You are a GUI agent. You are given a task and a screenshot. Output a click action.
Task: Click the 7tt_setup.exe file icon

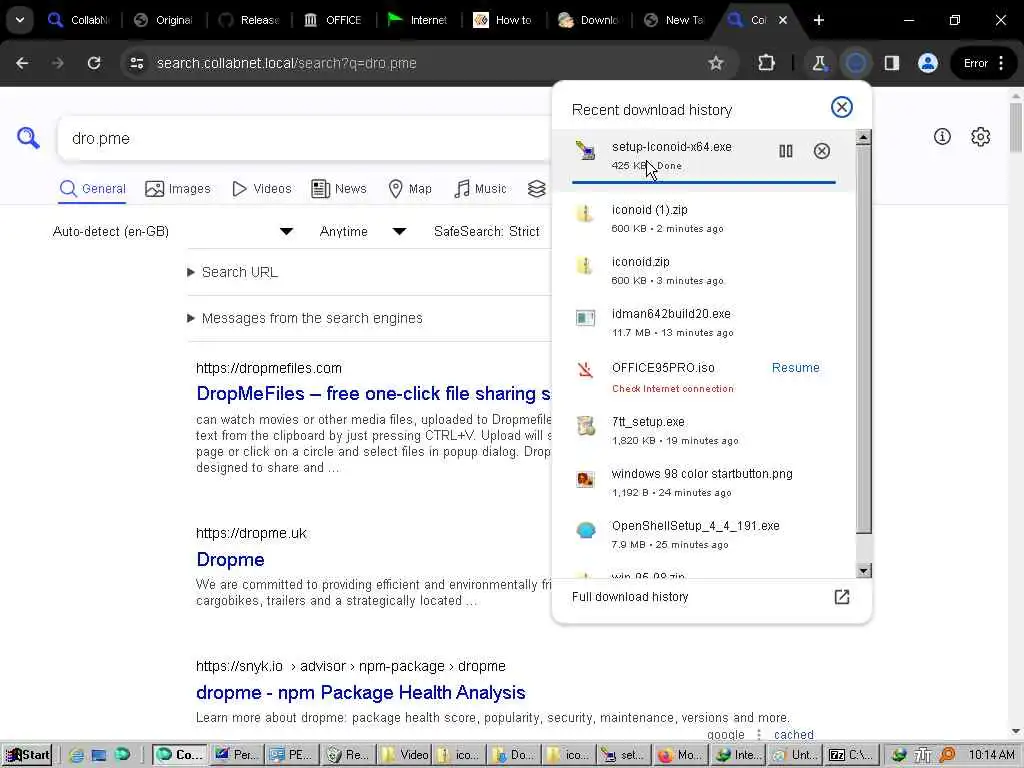point(585,426)
